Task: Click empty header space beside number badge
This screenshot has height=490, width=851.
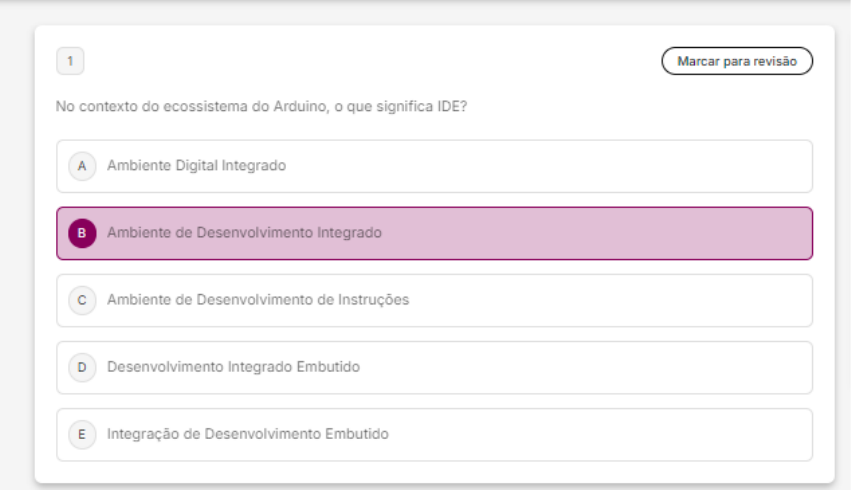Action: pyautogui.click(x=350, y=61)
